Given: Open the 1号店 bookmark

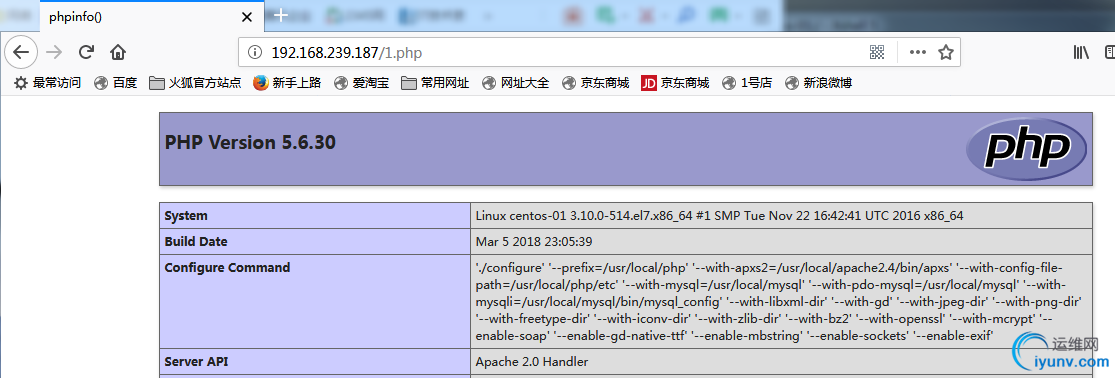Looking at the screenshot, I should pyautogui.click(x=747, y=83).
